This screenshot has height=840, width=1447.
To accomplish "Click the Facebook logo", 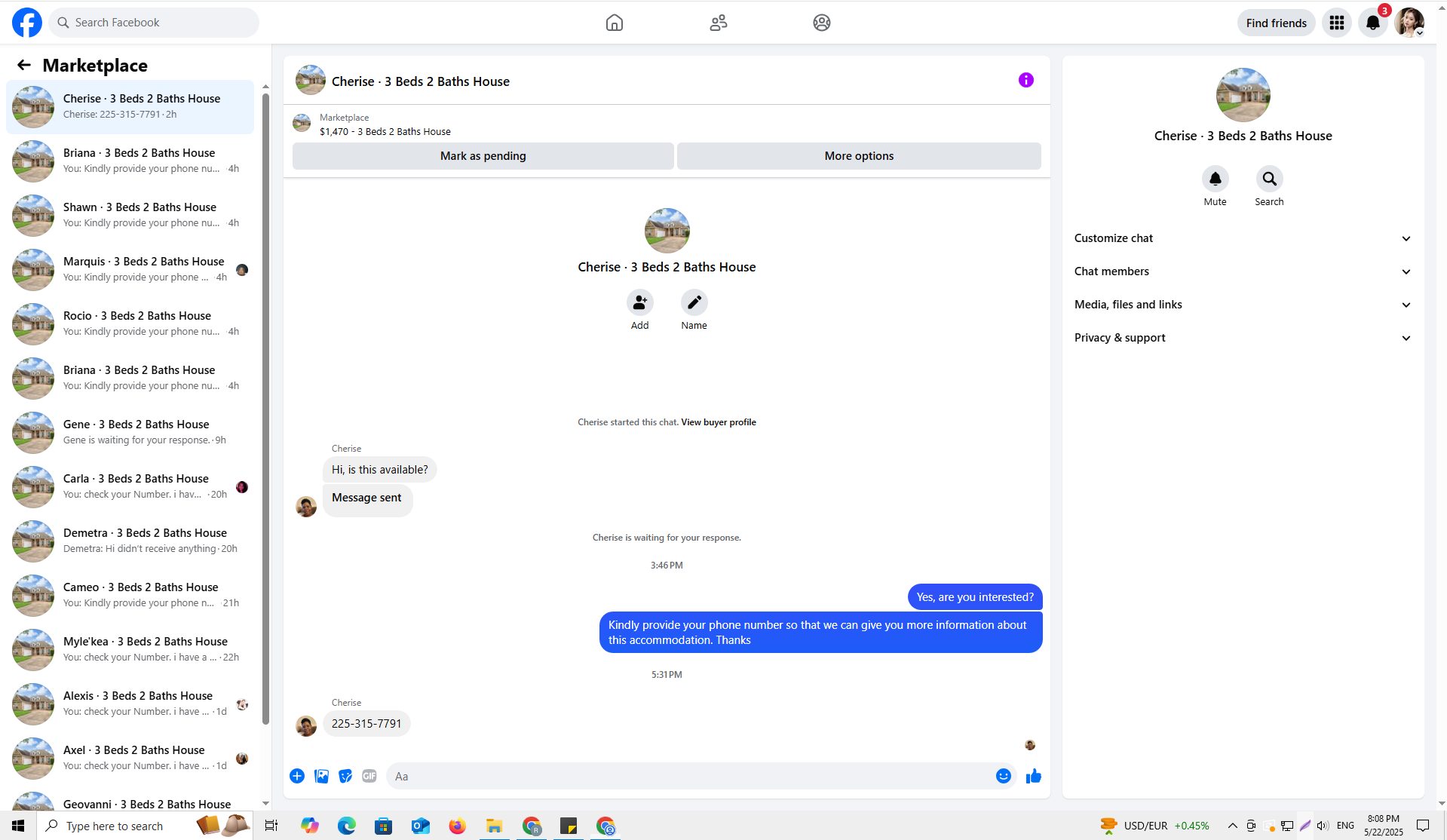I will [x=27, y=23].
